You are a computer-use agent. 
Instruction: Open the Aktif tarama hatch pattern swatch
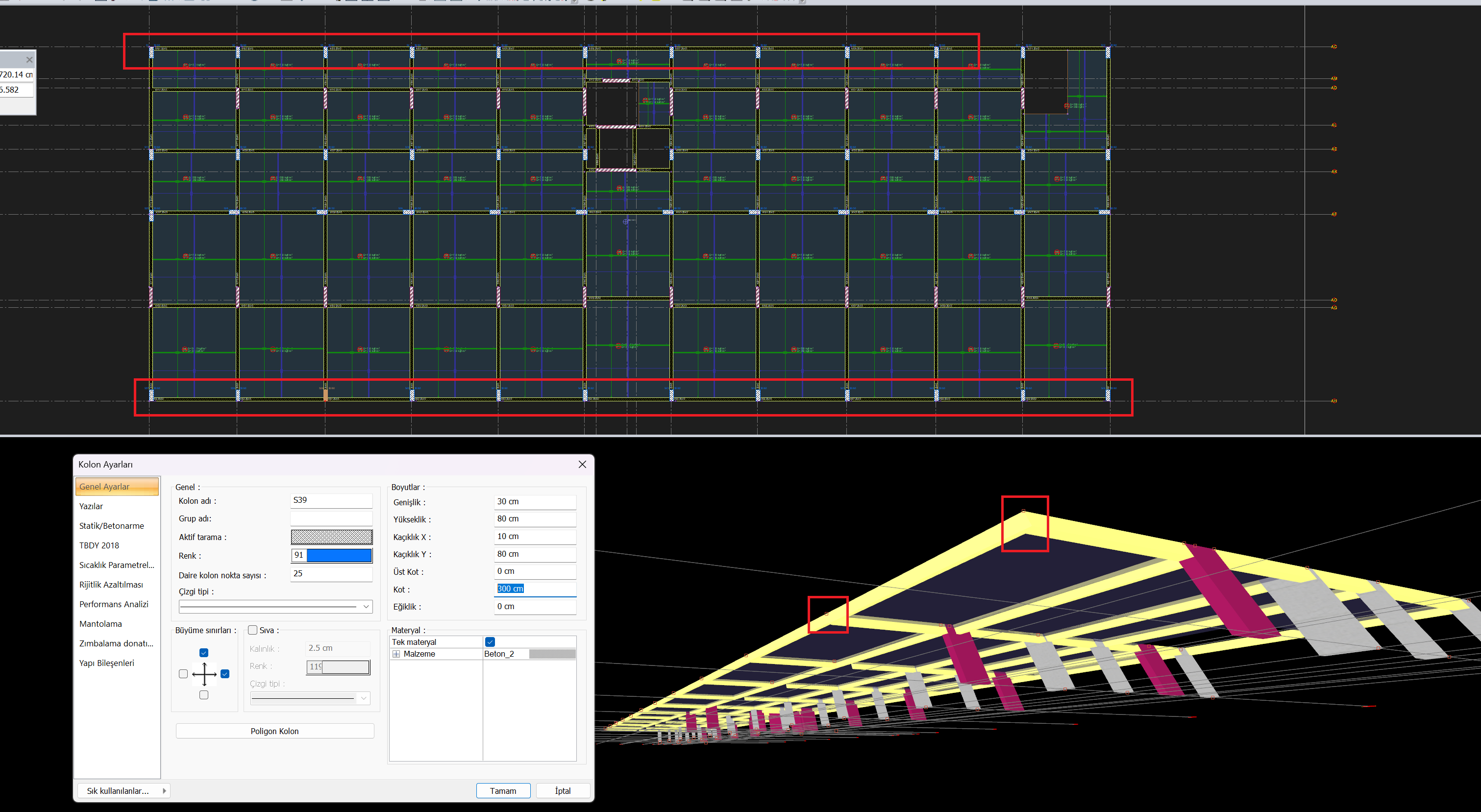[332, 537]
